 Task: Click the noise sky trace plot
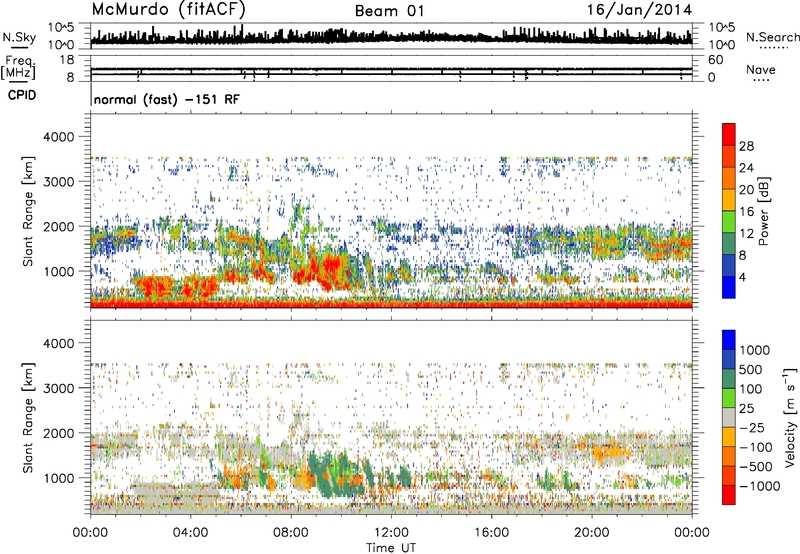coord(391,36)
